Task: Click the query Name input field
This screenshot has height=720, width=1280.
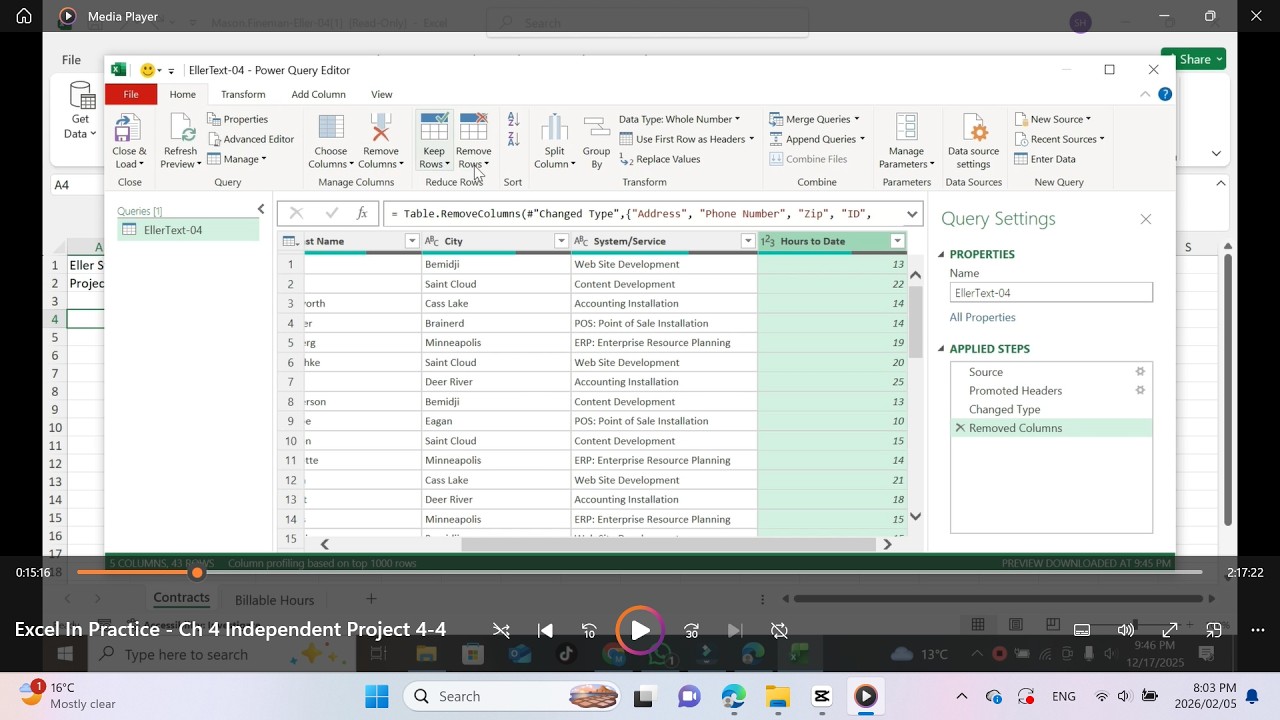Action: (x=1051, y=293)
